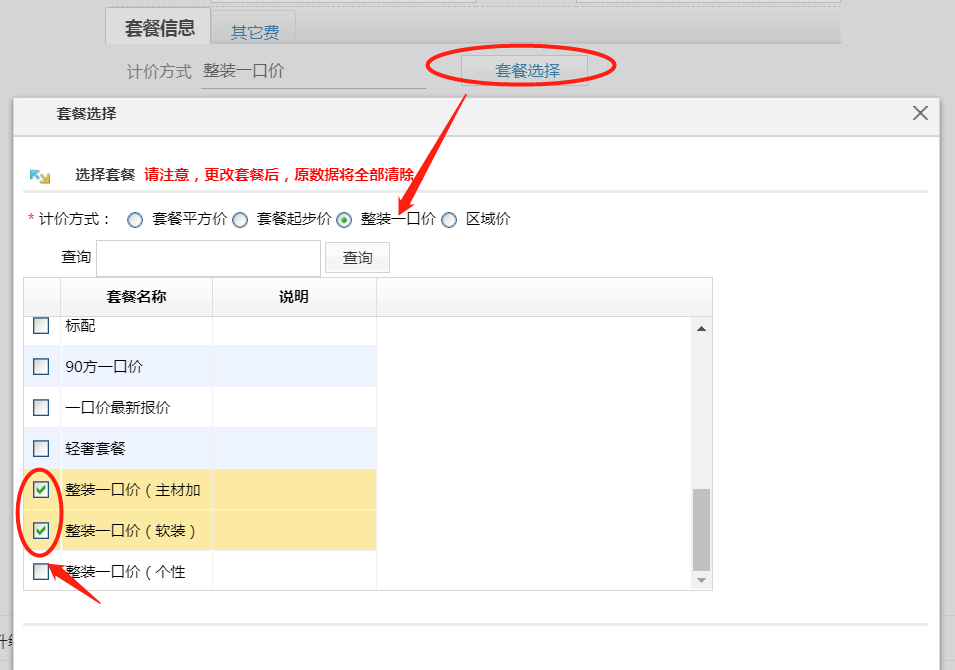
Task: Select the 区域价 radio button
Action: (449, 220)
